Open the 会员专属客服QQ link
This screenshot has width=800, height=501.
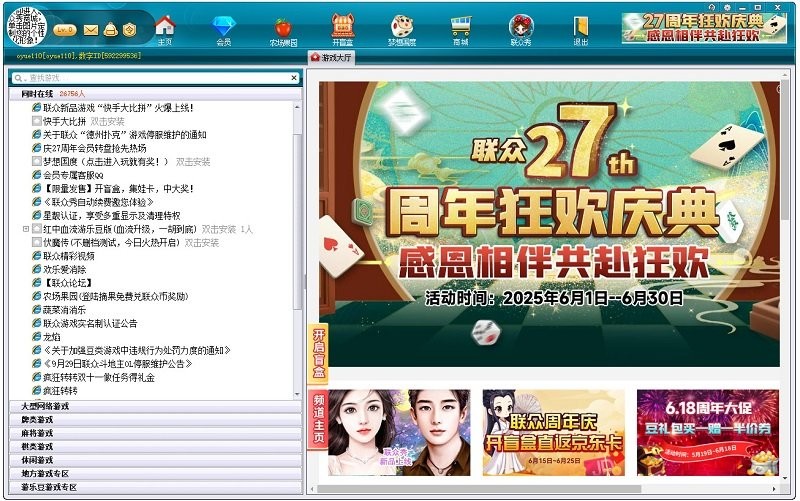[68, 175]
